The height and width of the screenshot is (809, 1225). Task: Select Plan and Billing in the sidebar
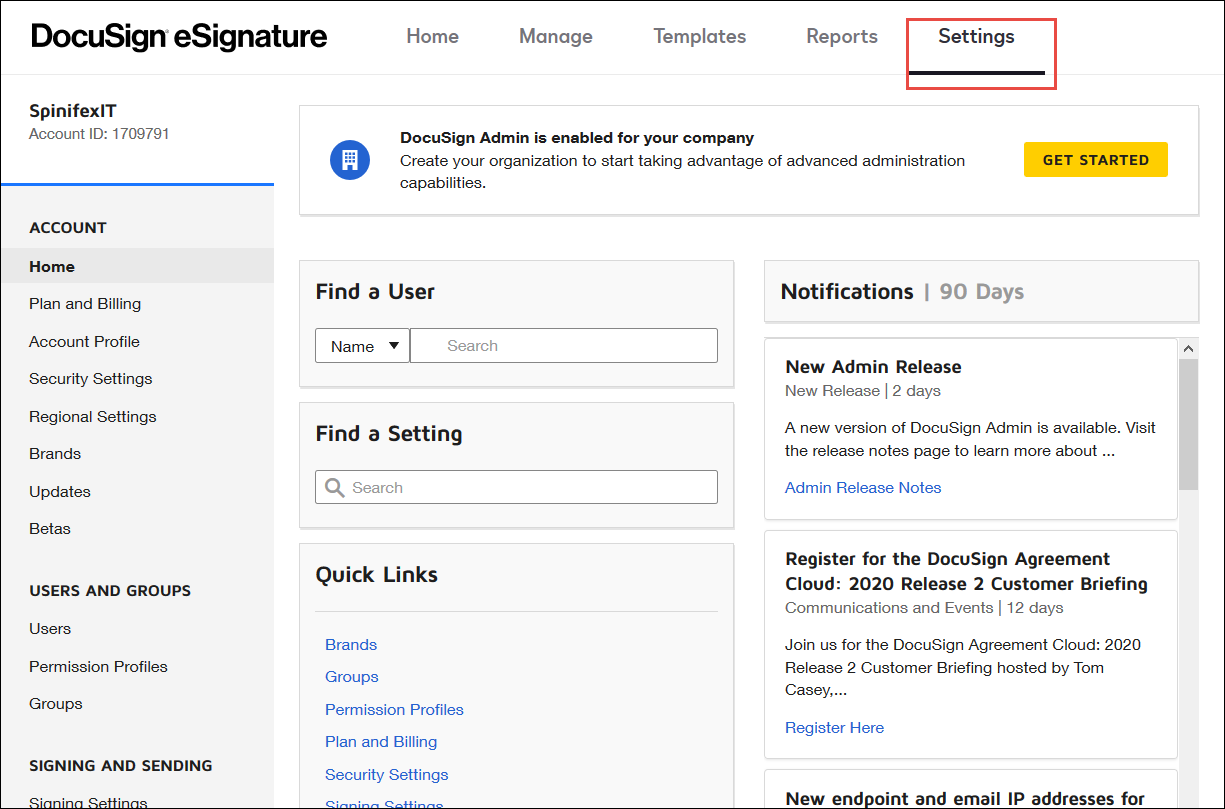click(85, 304)
